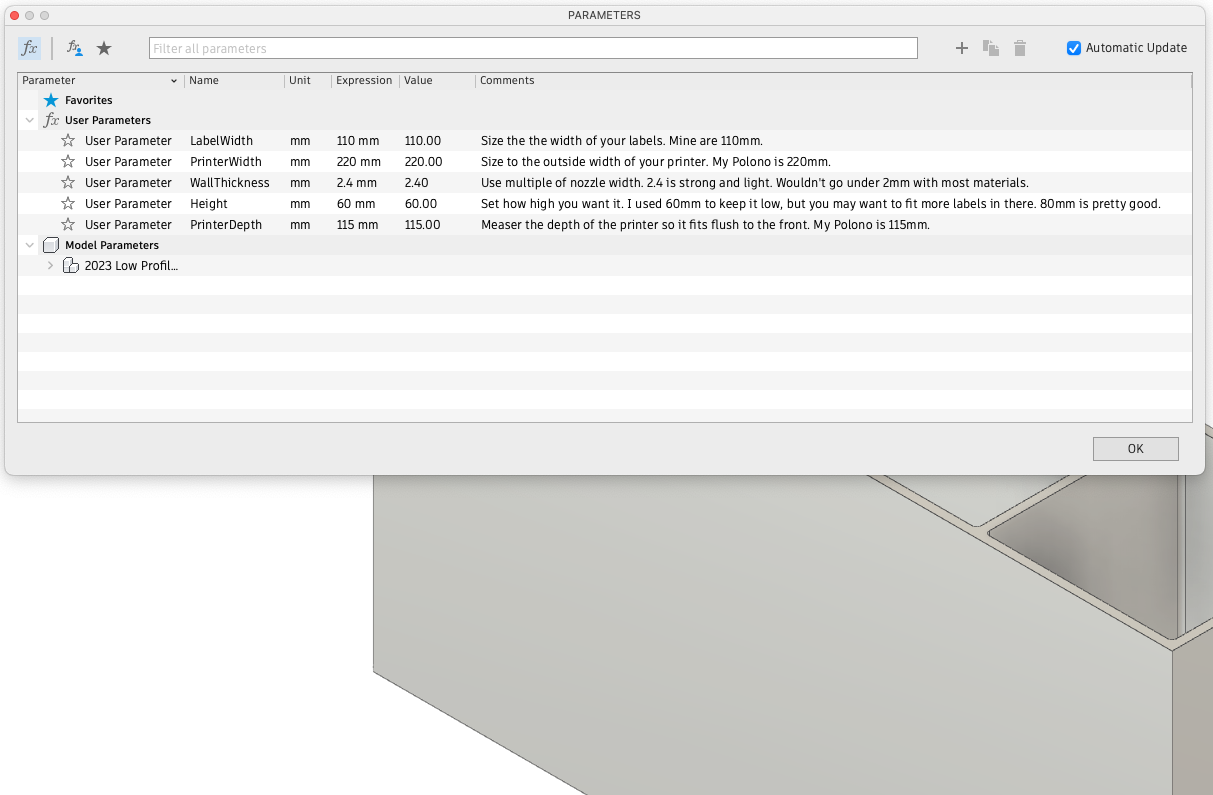Disable the Automatic Update checkbox

pyautogui.click(x=1074, y=48)
